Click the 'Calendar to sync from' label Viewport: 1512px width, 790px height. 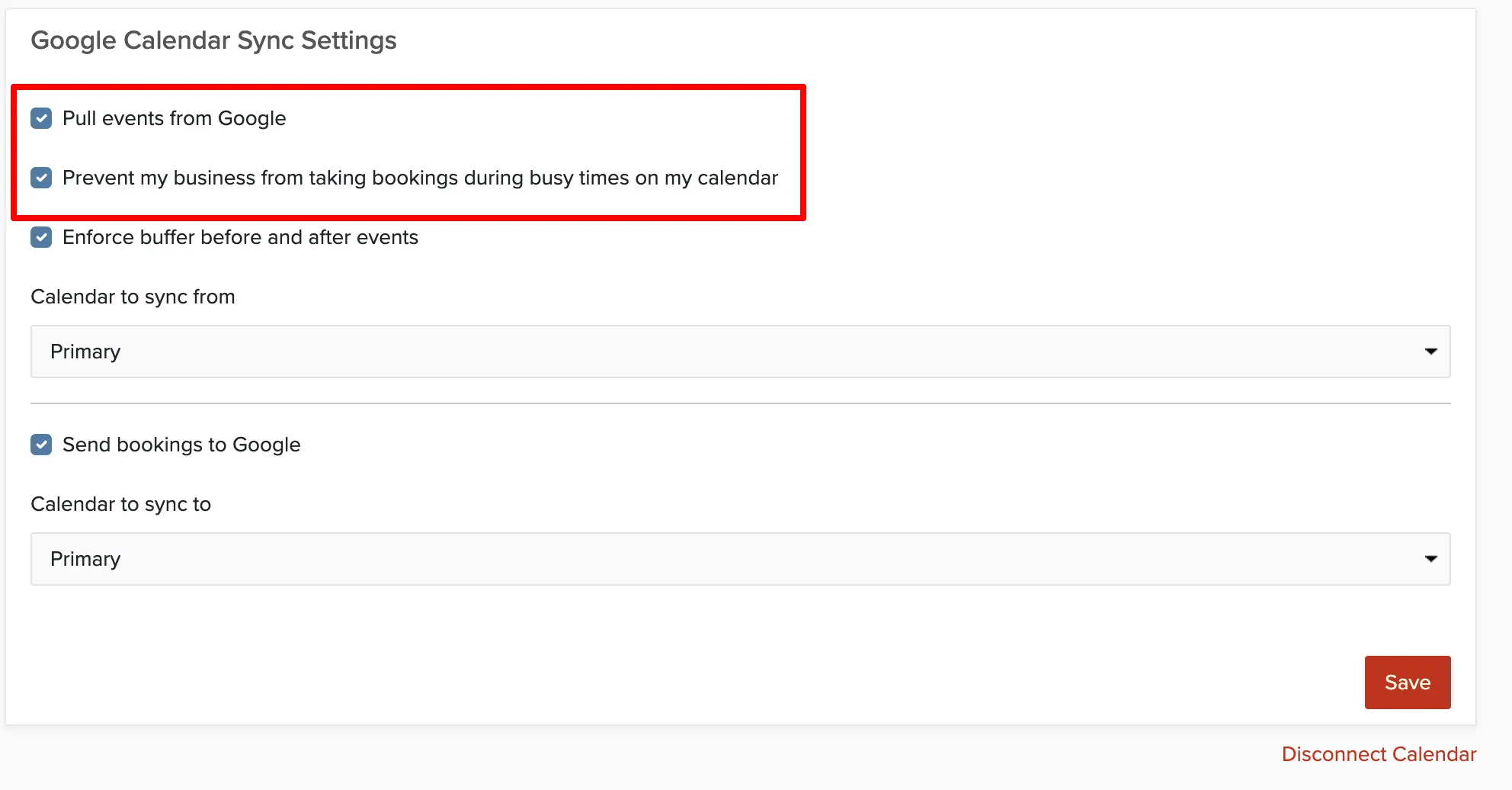(133, 297)
